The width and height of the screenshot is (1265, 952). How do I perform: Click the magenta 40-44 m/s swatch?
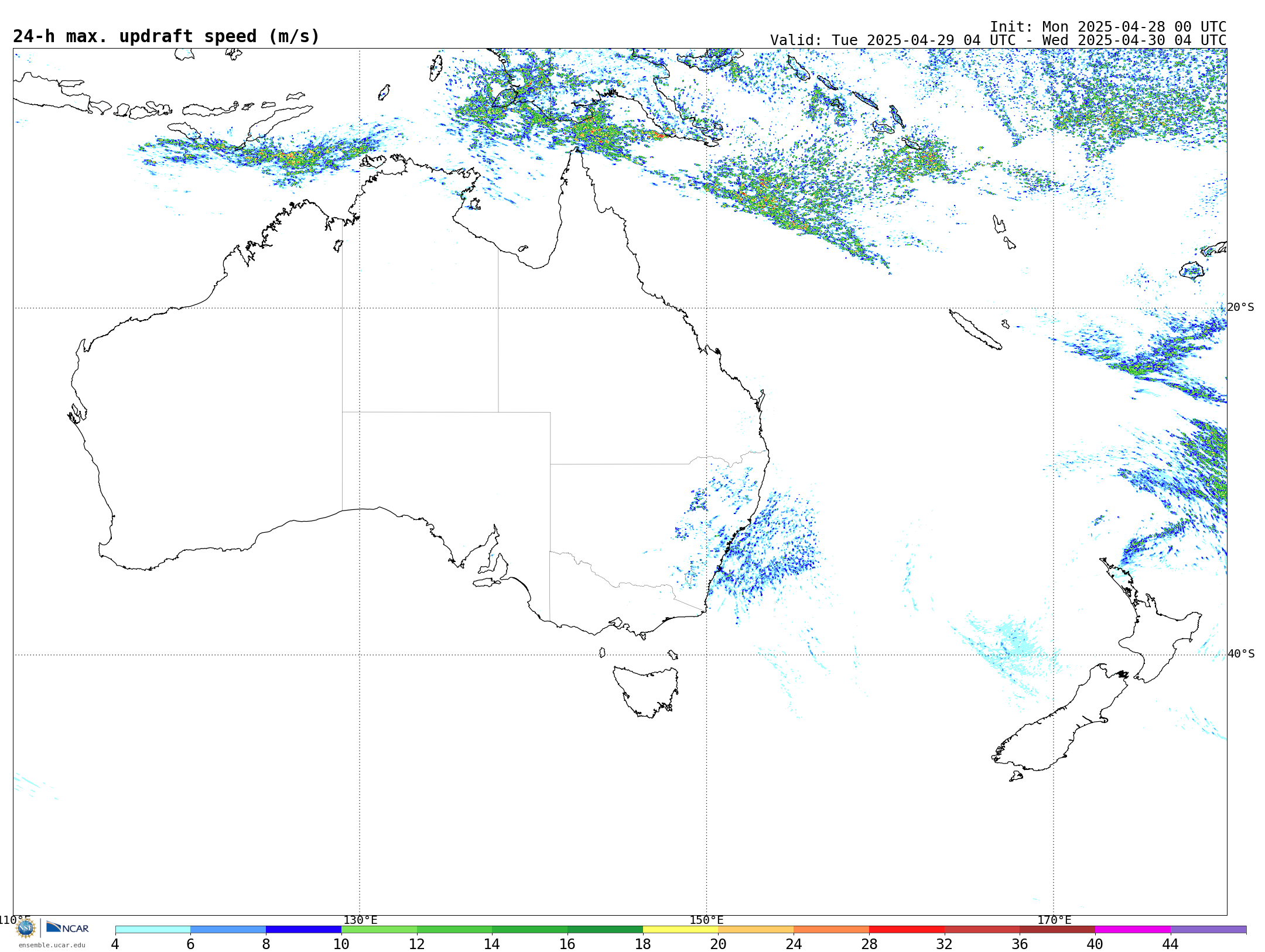click(x=1133, y=930)
